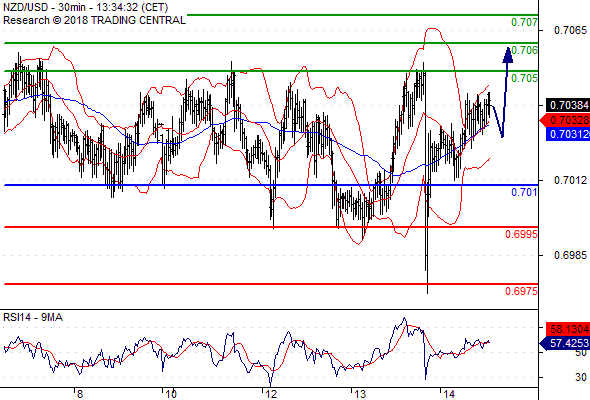Click date label 13 on the time axis
Screen dimensions: 590x400
click(x=360, y=394)
